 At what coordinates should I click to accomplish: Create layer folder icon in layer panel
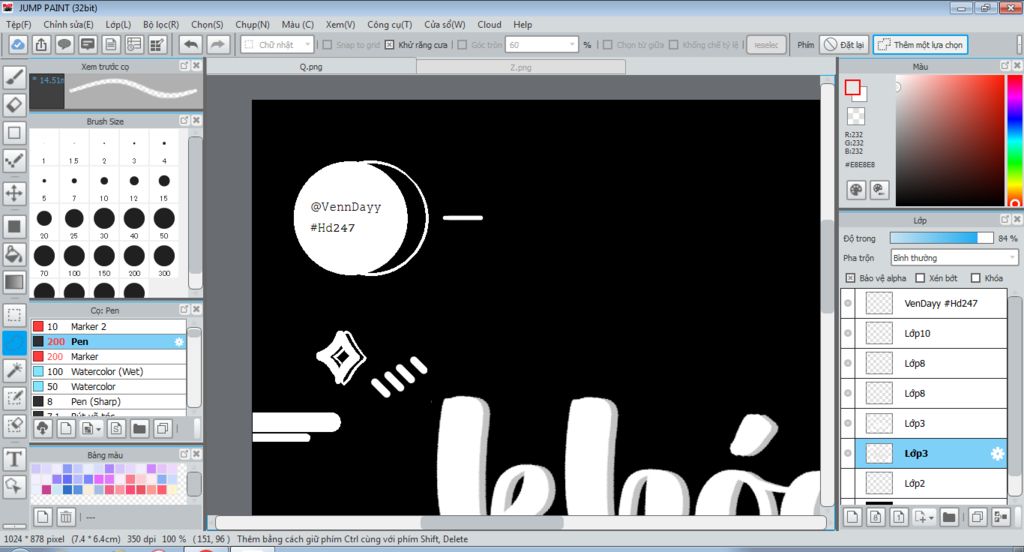949,517
